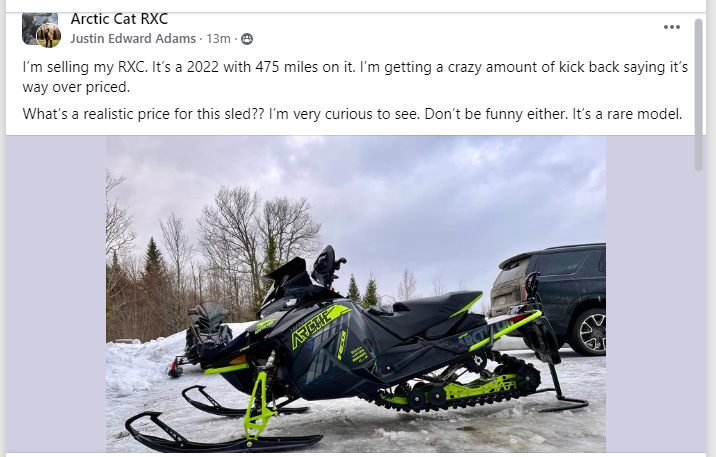Open the Arctic Cat RXC group page
716x457 pixels.
119,19
